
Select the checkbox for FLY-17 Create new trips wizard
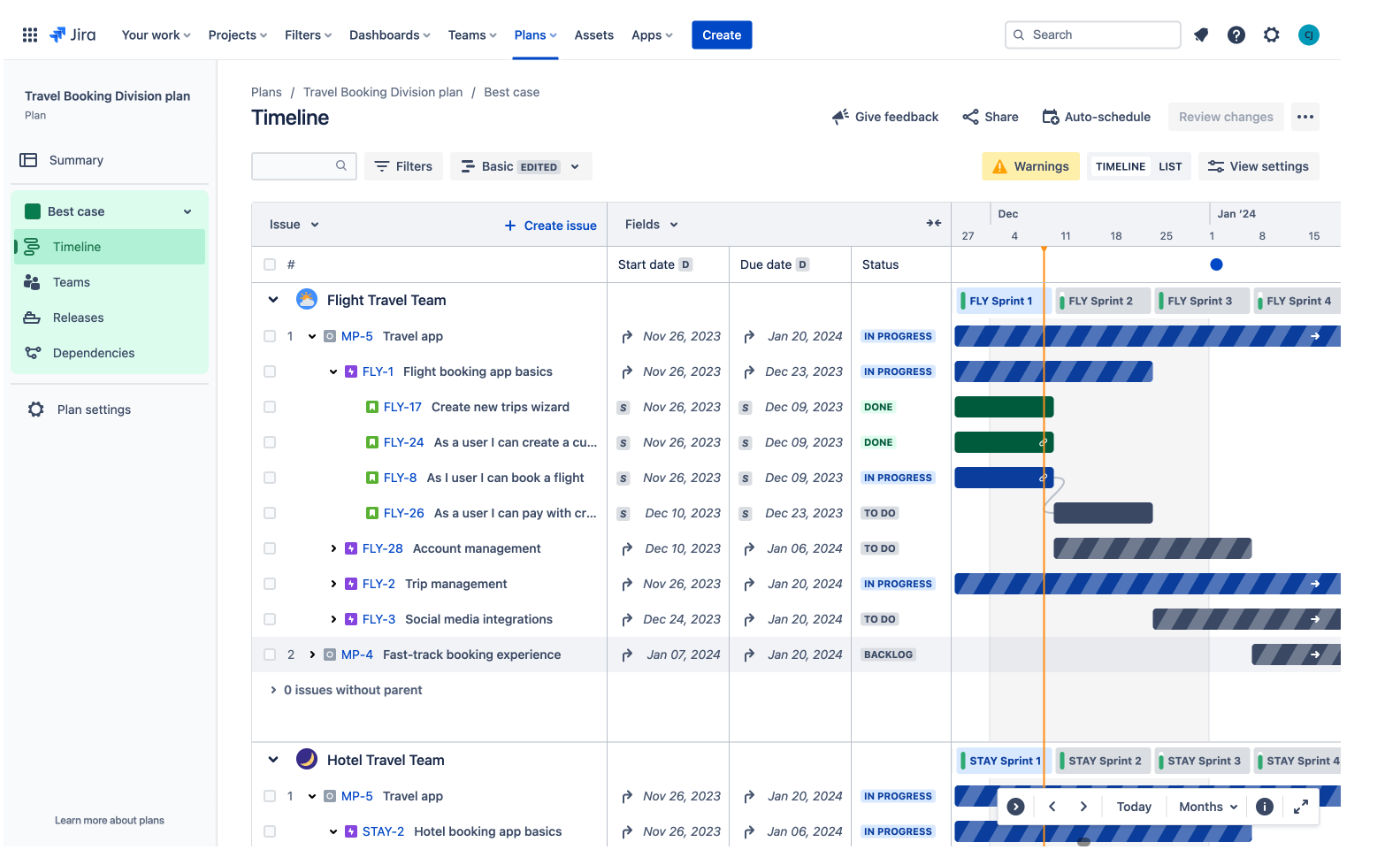pyautogui.click(x=269, y=407)
